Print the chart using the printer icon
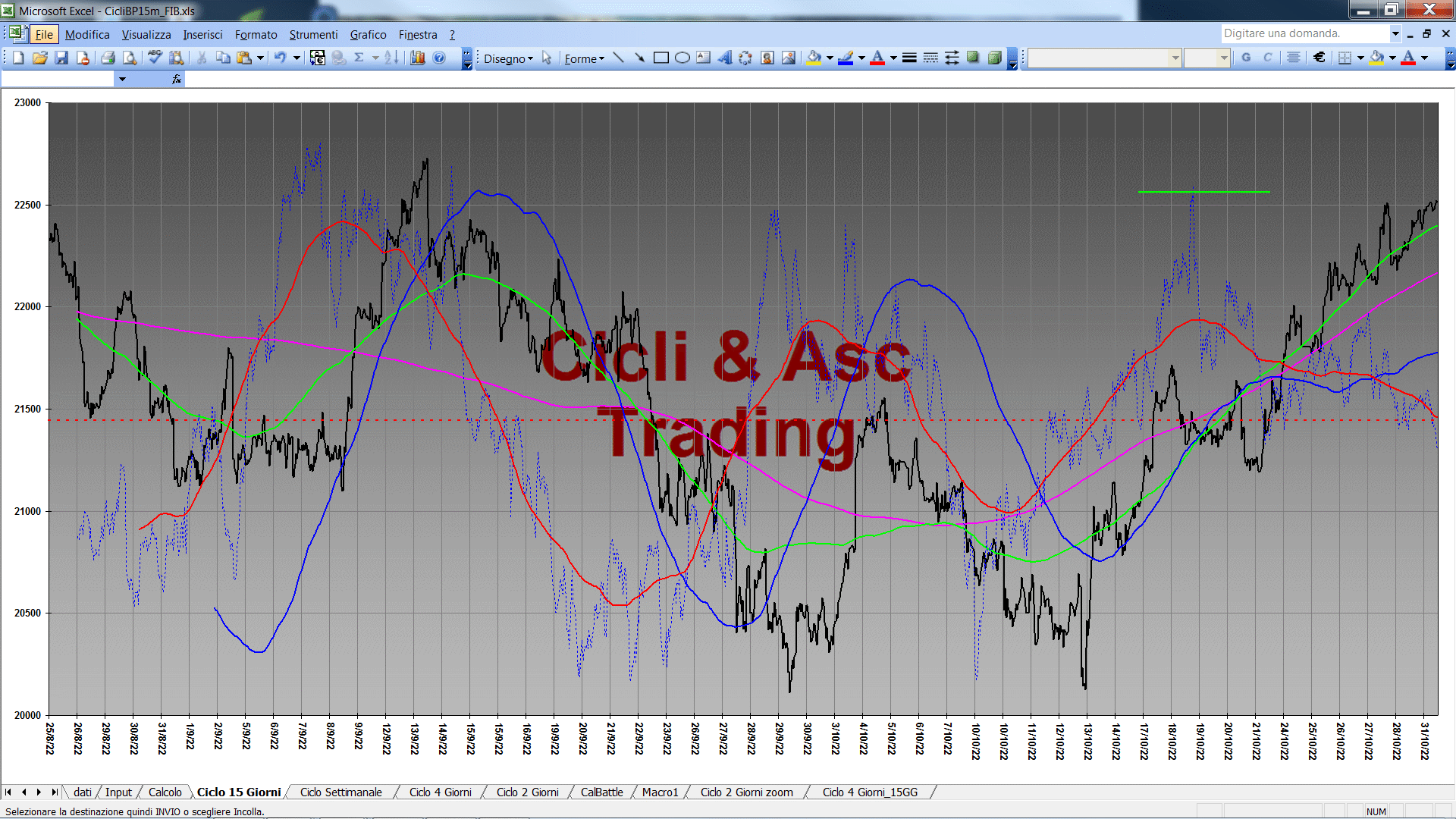The height and width of the screenshot is (819, 1456). coord(108,58)
